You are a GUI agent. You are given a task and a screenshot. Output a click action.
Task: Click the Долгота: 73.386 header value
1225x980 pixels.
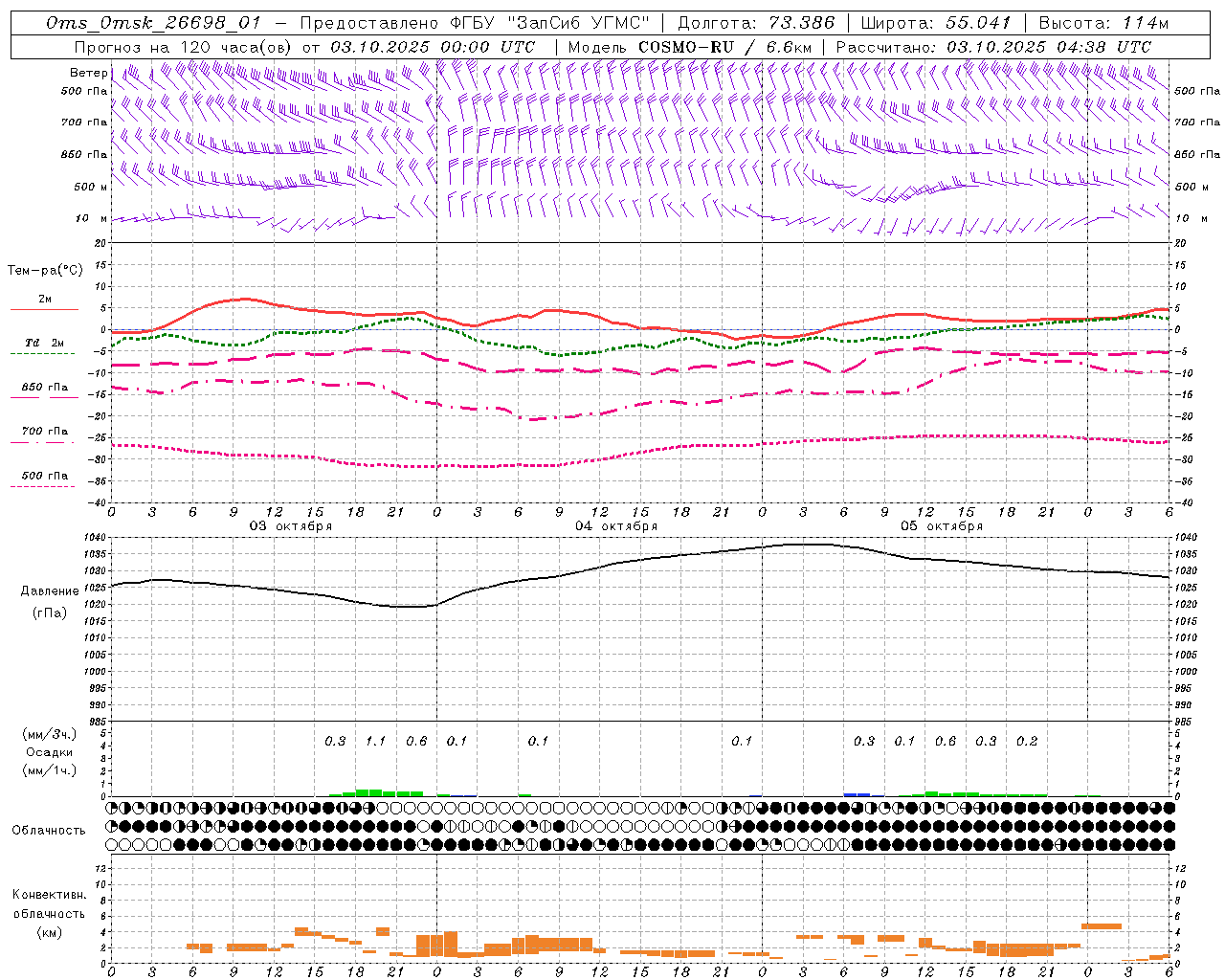(x=756, y=23)
